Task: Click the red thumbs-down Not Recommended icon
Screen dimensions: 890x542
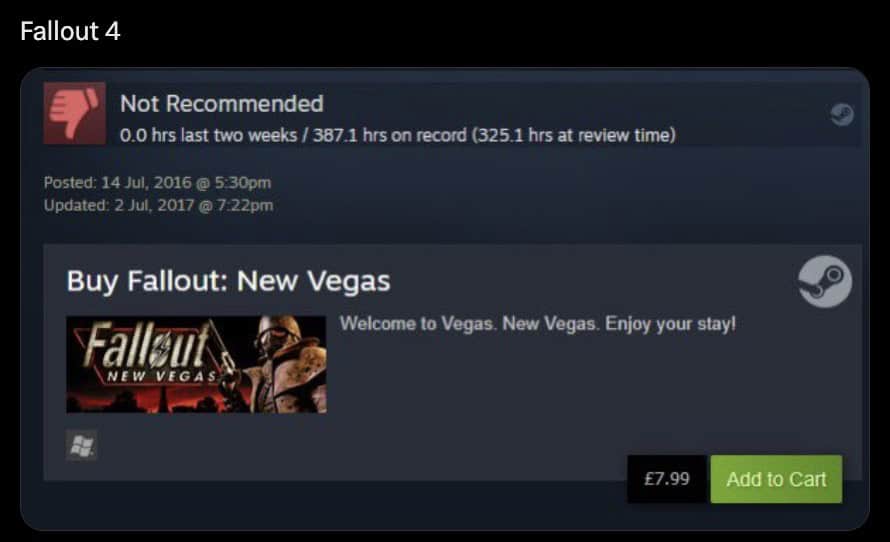Action: click(75, 113)
